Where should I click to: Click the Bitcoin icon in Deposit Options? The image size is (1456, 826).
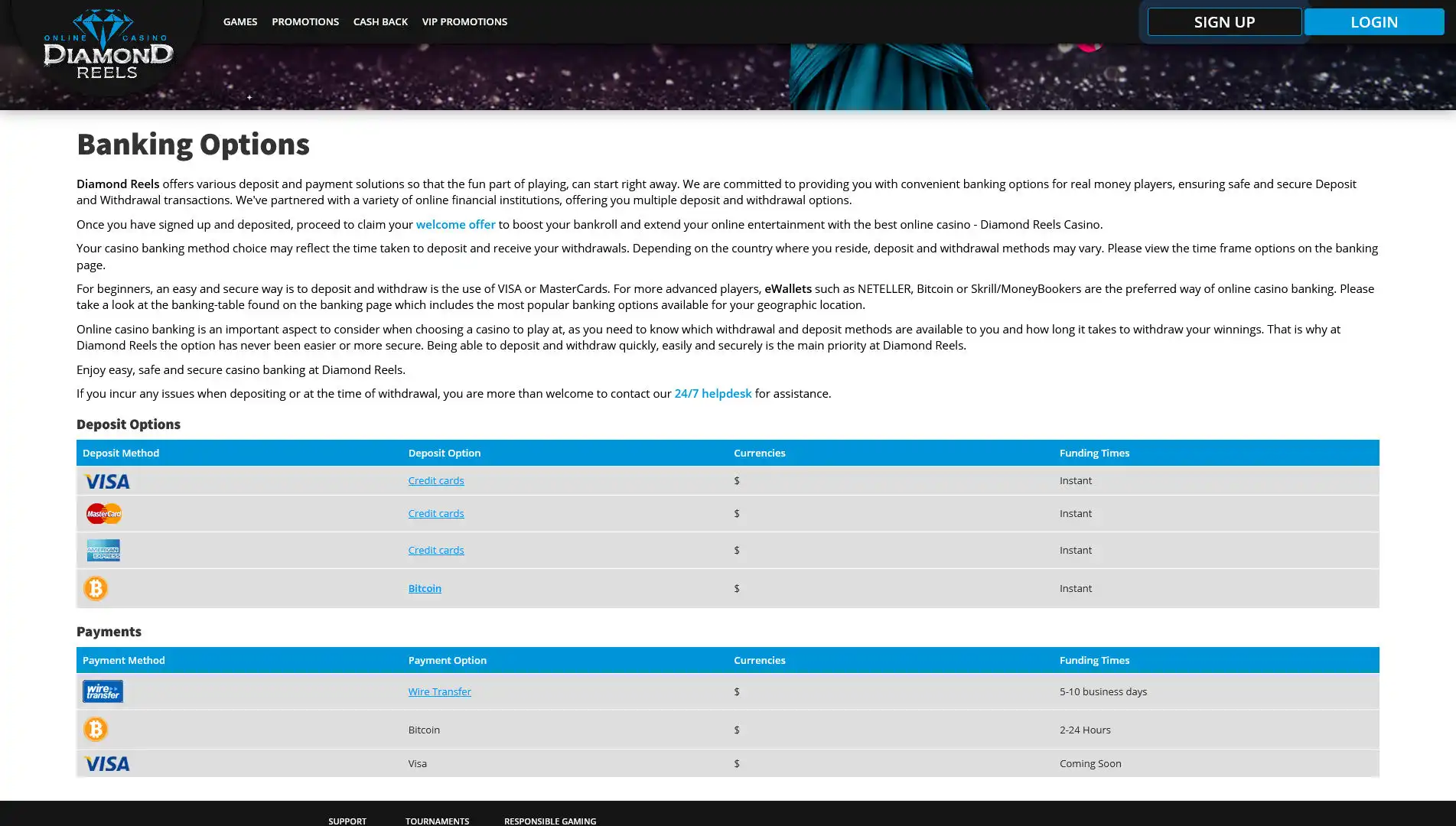[96, 588]
